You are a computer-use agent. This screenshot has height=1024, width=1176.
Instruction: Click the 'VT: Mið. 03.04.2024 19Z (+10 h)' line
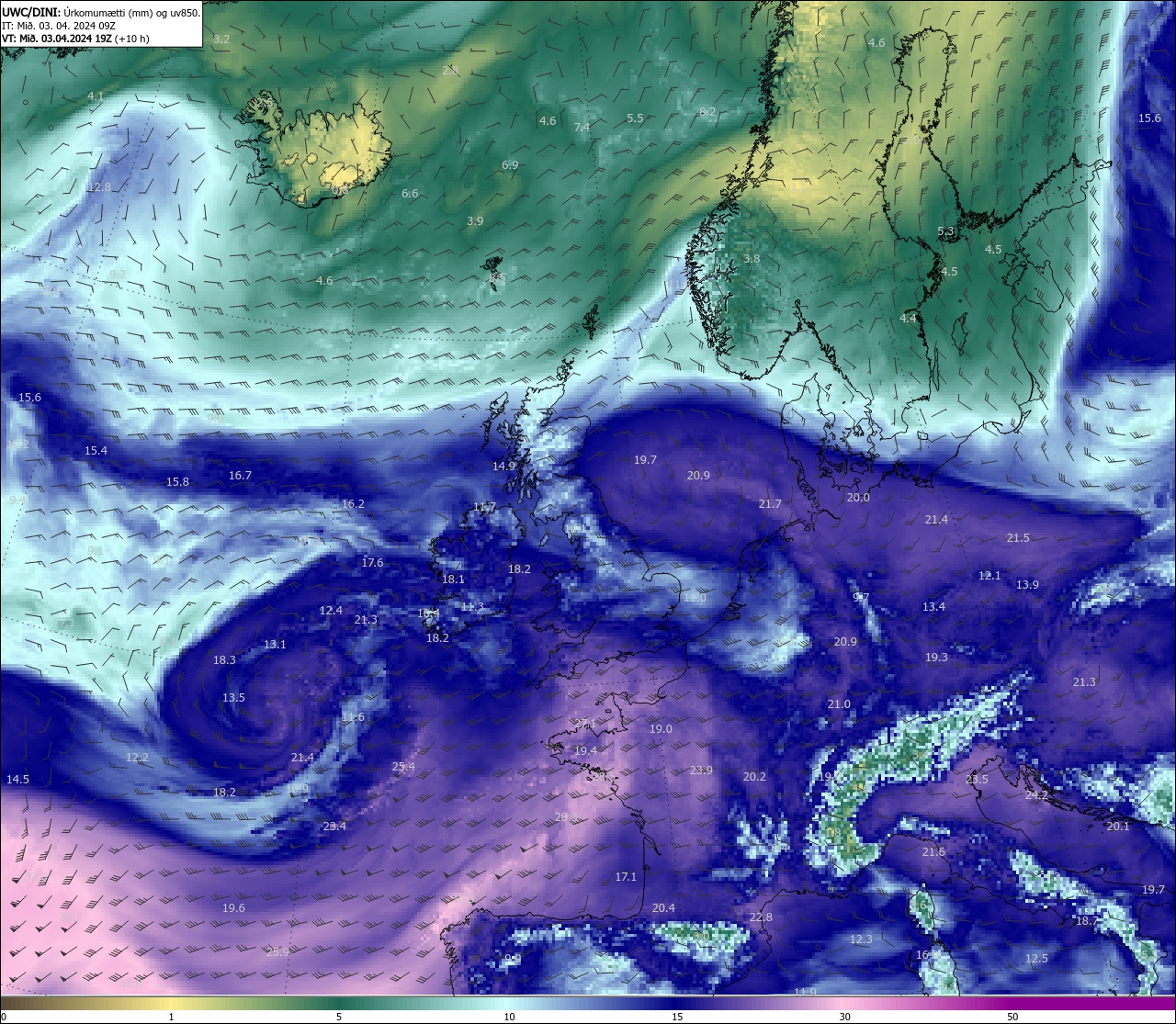(x=75, y=39)
